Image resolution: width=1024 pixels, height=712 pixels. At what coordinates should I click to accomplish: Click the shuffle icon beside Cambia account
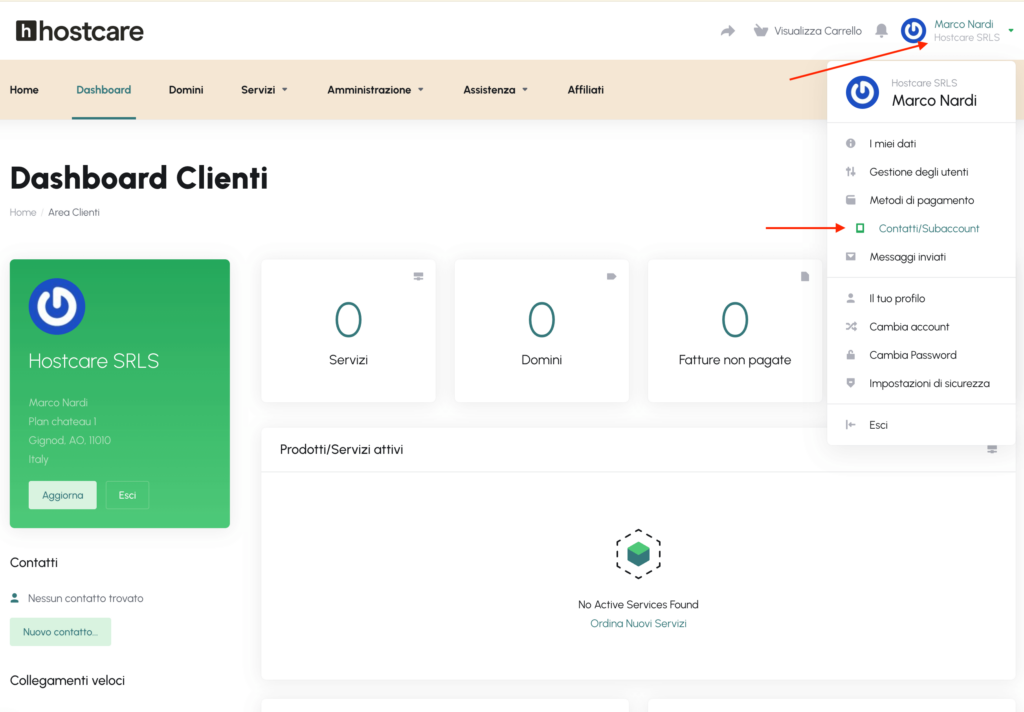850,327
